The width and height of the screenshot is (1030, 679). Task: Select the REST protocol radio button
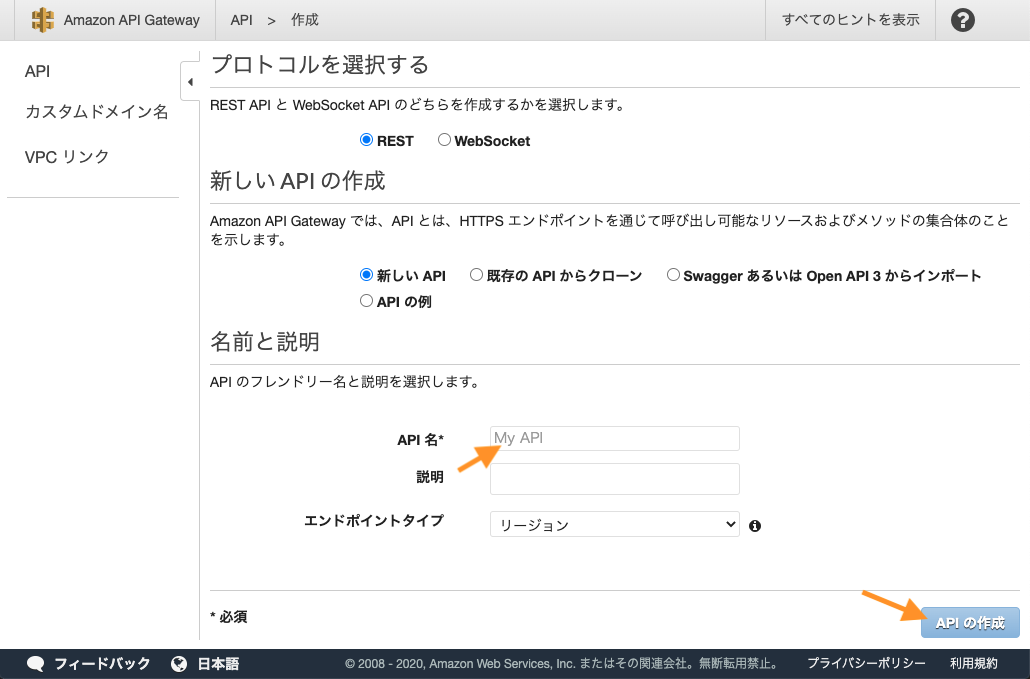(367, 140)
